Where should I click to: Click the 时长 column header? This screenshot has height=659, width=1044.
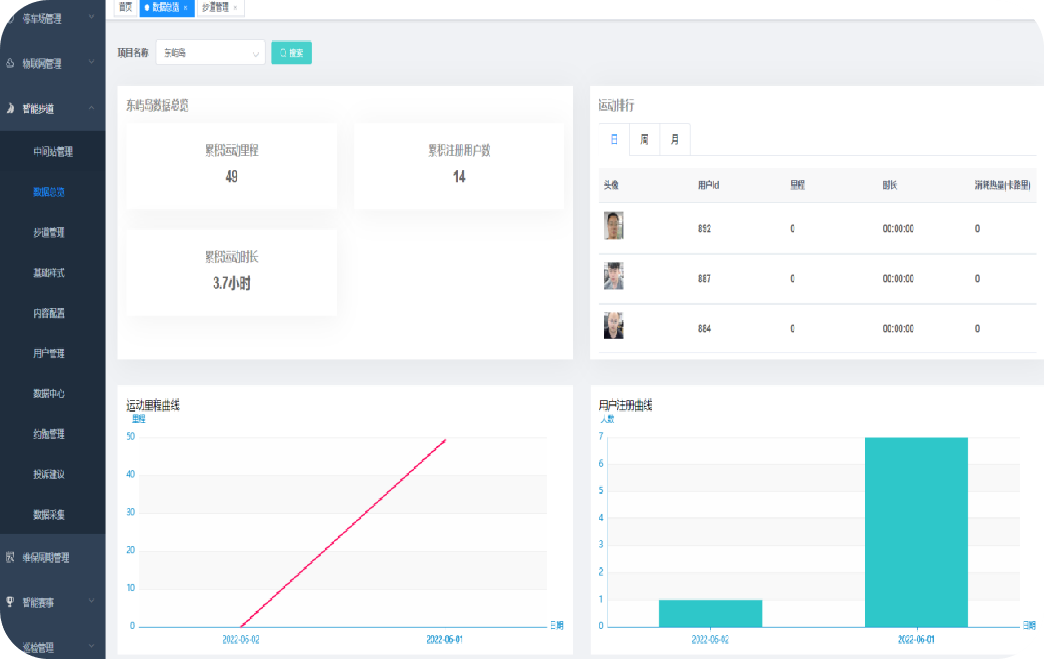click(x=890, y=185)
